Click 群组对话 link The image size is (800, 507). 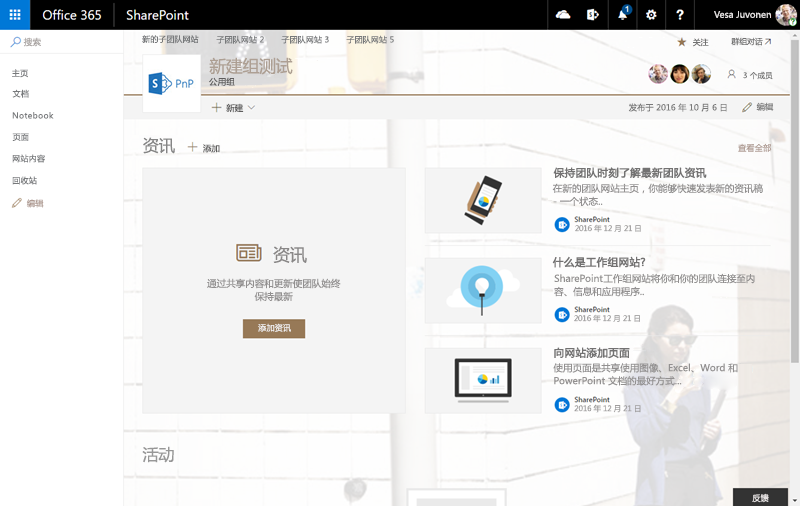click(751, 42)
